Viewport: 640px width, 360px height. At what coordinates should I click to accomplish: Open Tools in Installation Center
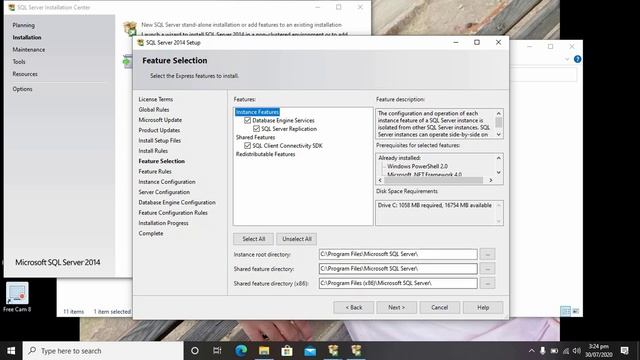pyautogui.click(x=19, y=62)
